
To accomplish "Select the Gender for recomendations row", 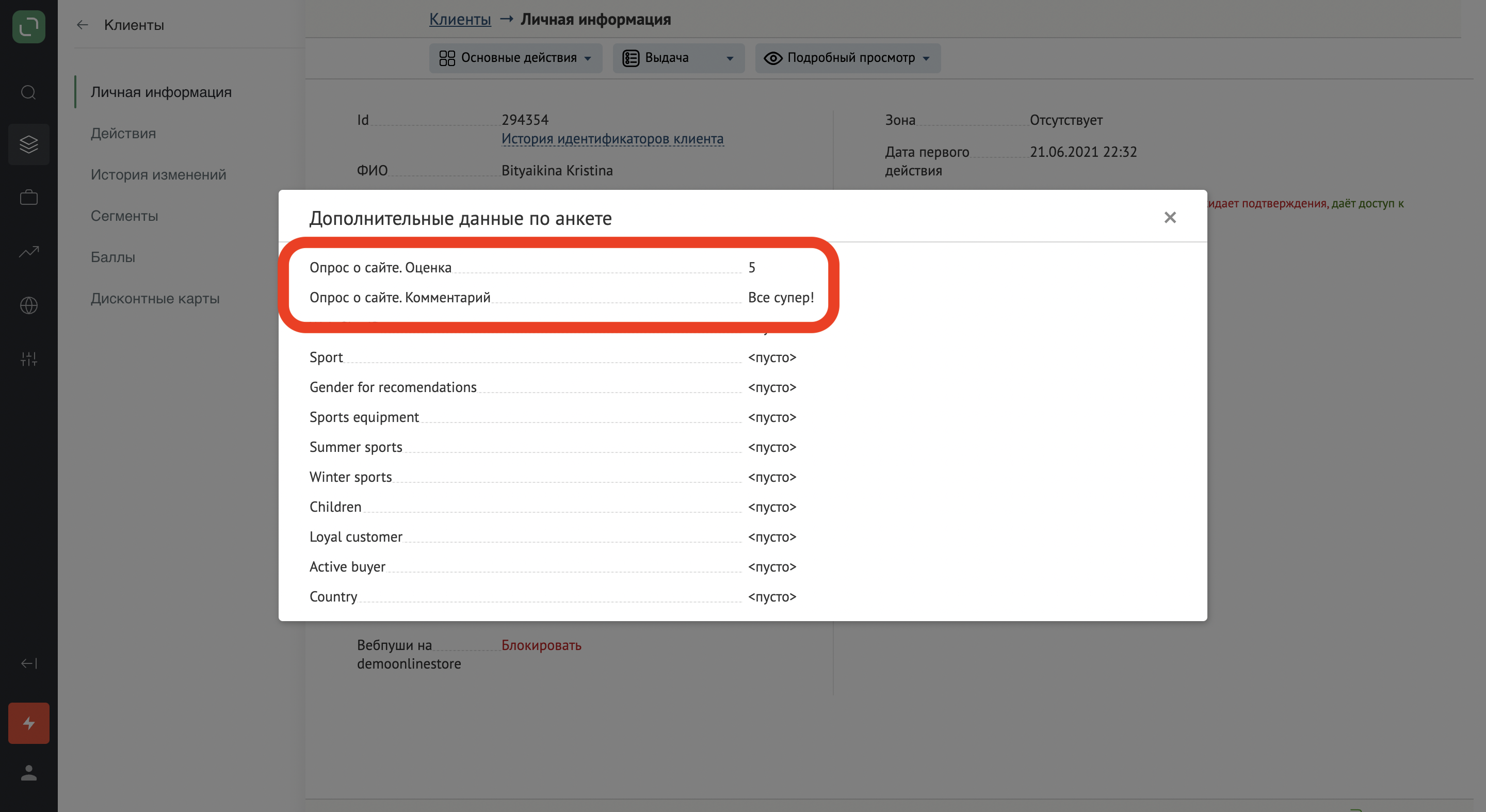I will (x=553, y=387).
